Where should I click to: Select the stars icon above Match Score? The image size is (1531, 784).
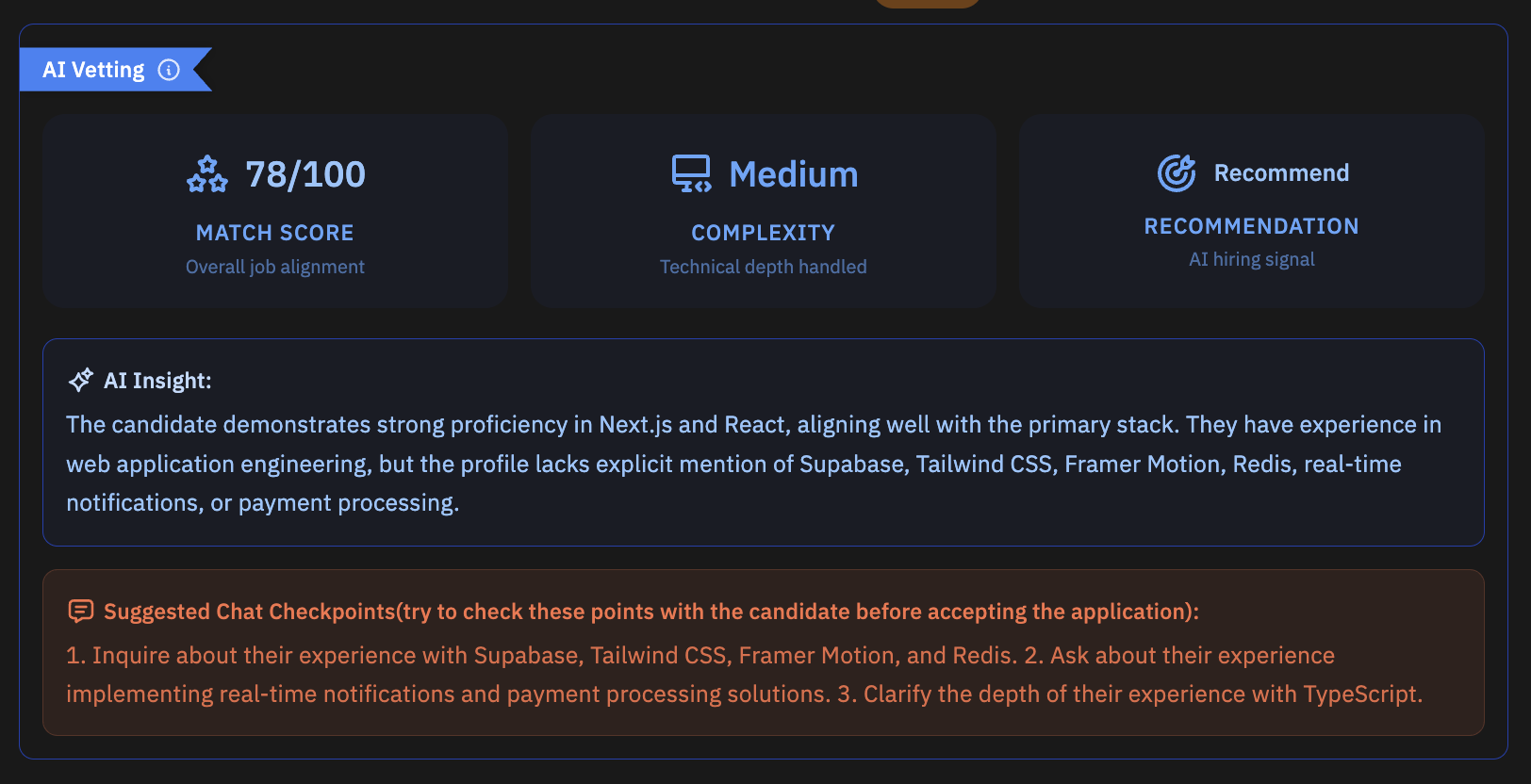click(x=207, y=173)
